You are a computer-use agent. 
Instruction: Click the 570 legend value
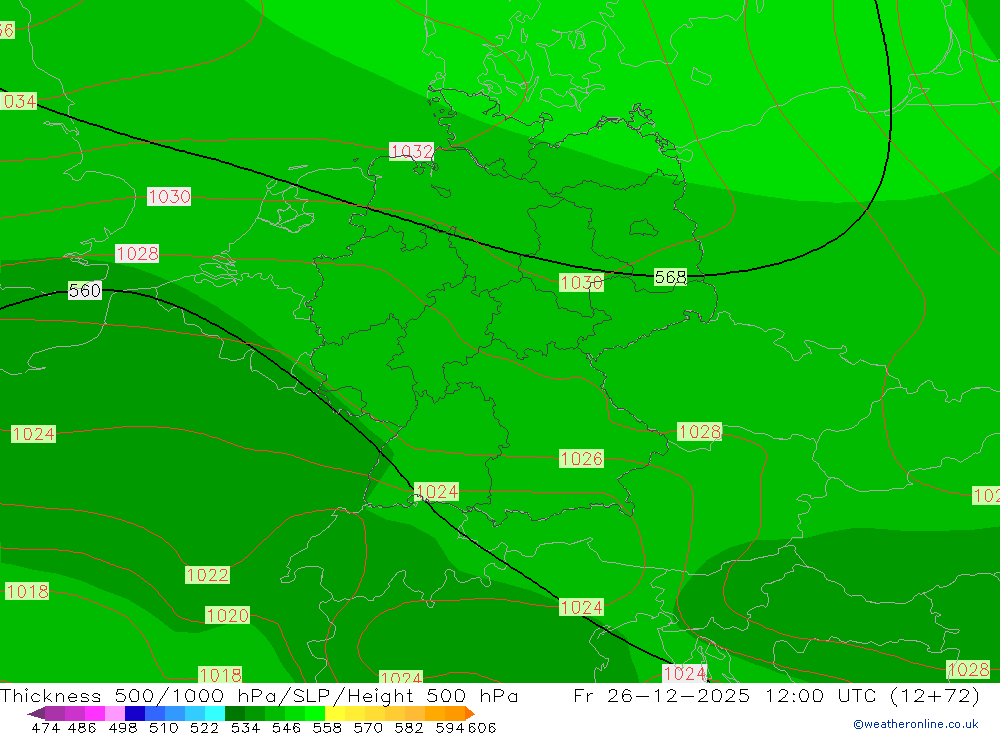tap(367, 727)
